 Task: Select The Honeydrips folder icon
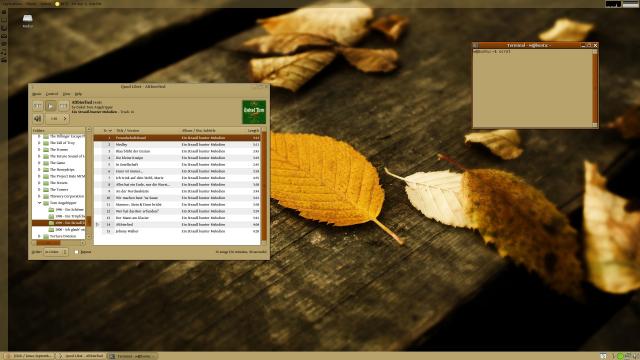[x=46, y=169]
